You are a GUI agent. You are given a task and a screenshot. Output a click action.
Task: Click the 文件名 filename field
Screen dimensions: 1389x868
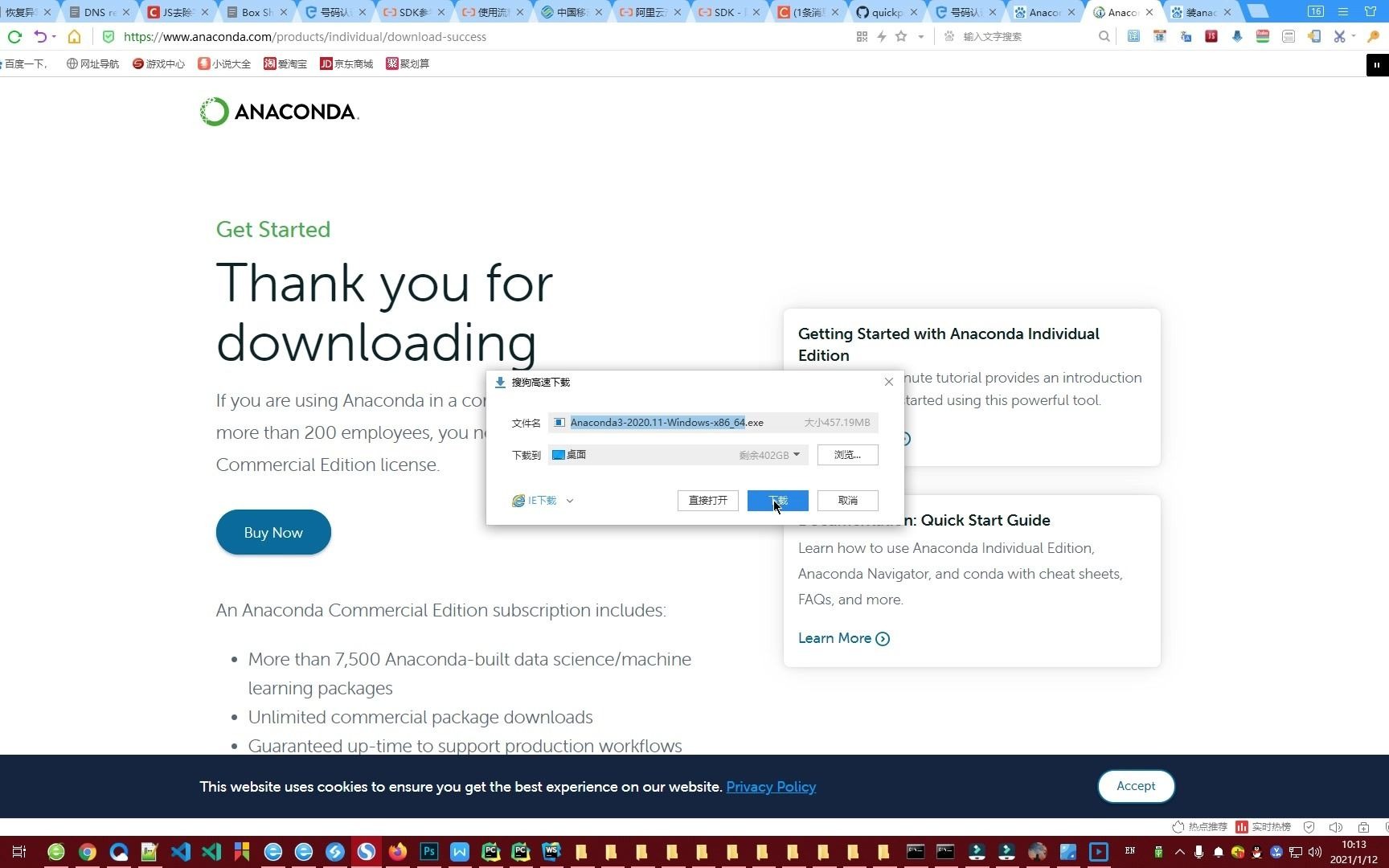(x=712, y=423)
